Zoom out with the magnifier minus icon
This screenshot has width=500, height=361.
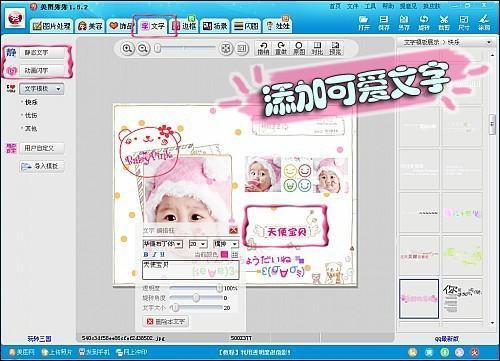[143, 49]
